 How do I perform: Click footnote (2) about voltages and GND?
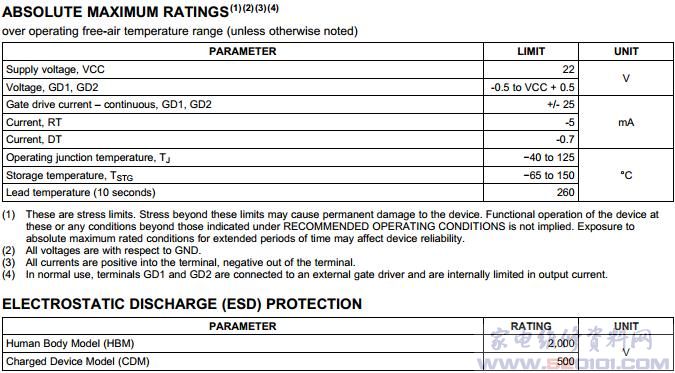(102, 250)
